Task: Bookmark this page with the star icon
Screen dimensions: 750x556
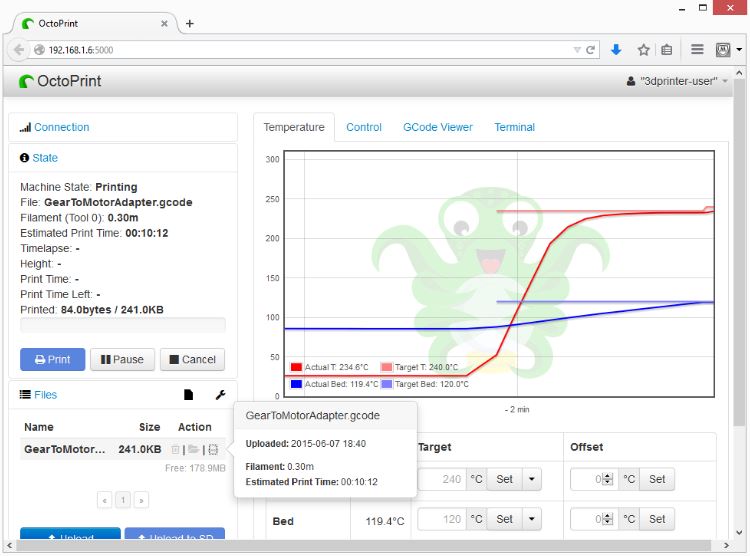Action: 644,49
